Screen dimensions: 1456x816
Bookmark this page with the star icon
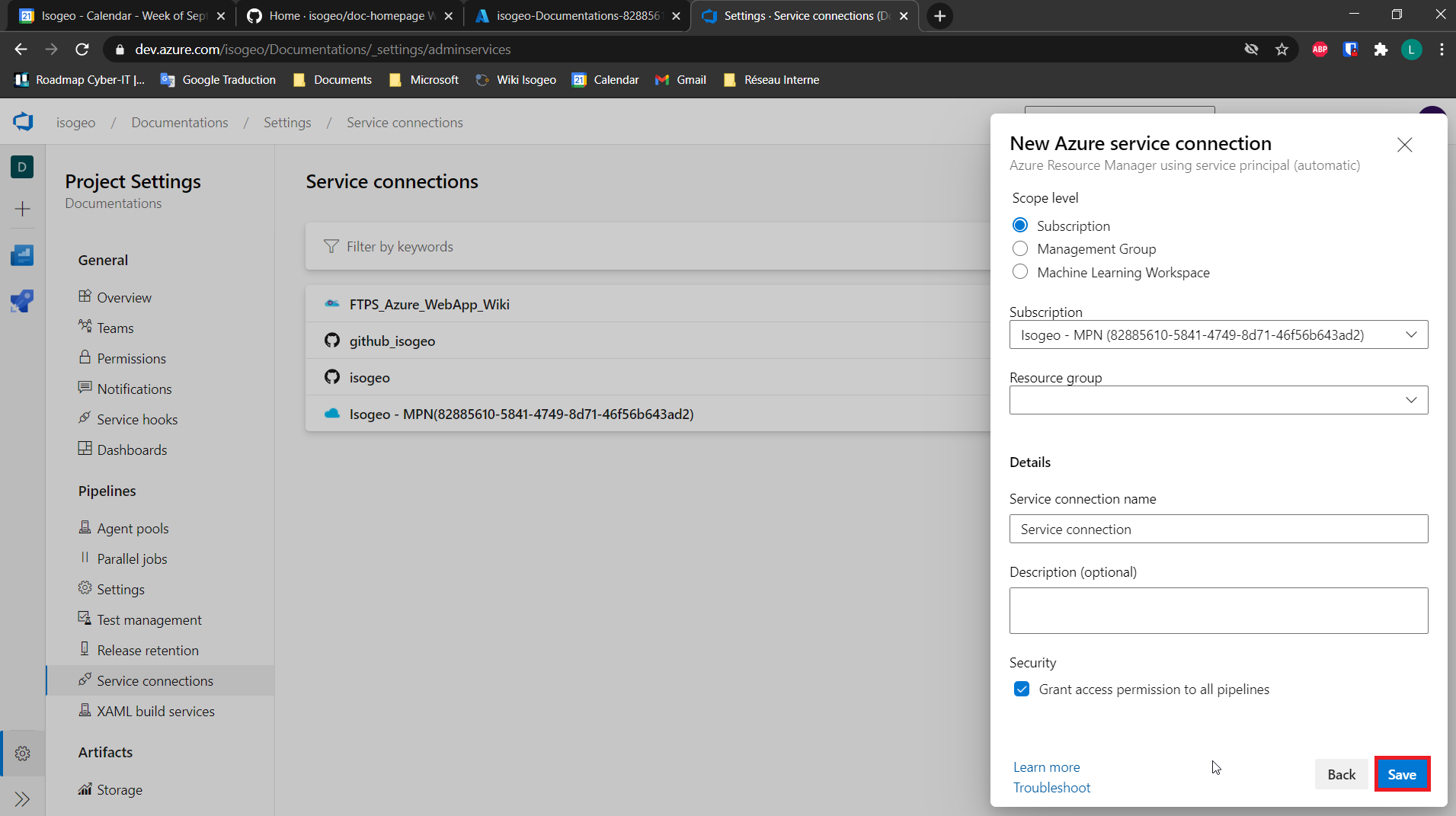pyautogui.click(x=1282, y=50)
